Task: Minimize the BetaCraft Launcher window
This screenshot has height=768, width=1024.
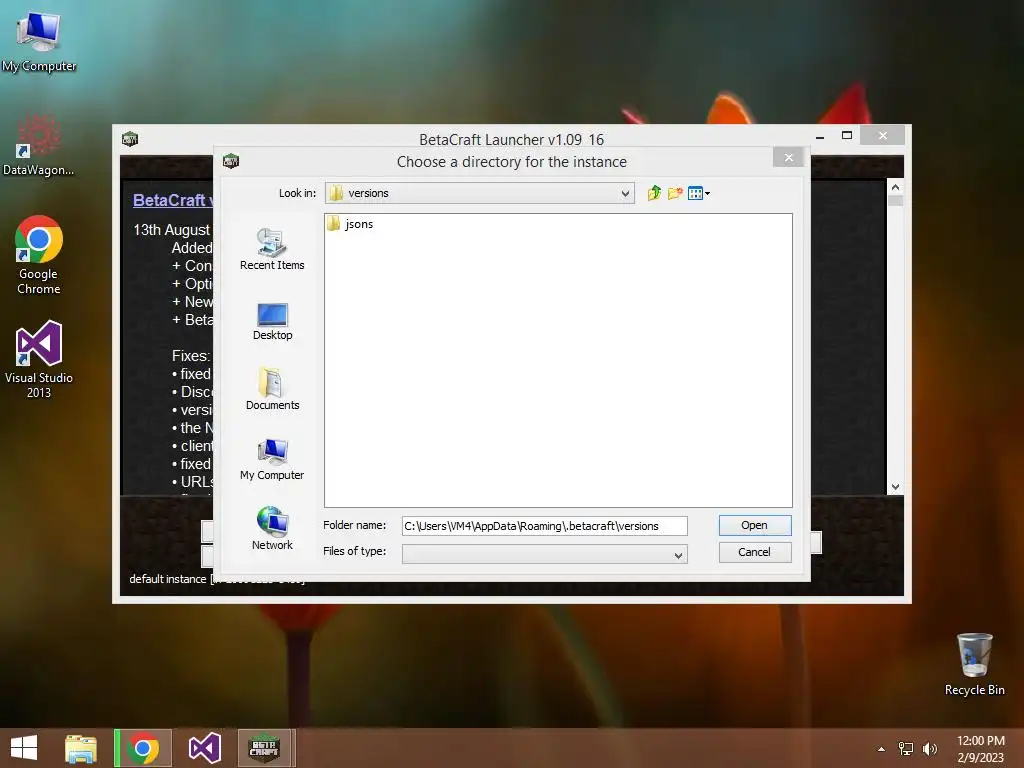Action: pyautogui.click(x=820, y=136)
